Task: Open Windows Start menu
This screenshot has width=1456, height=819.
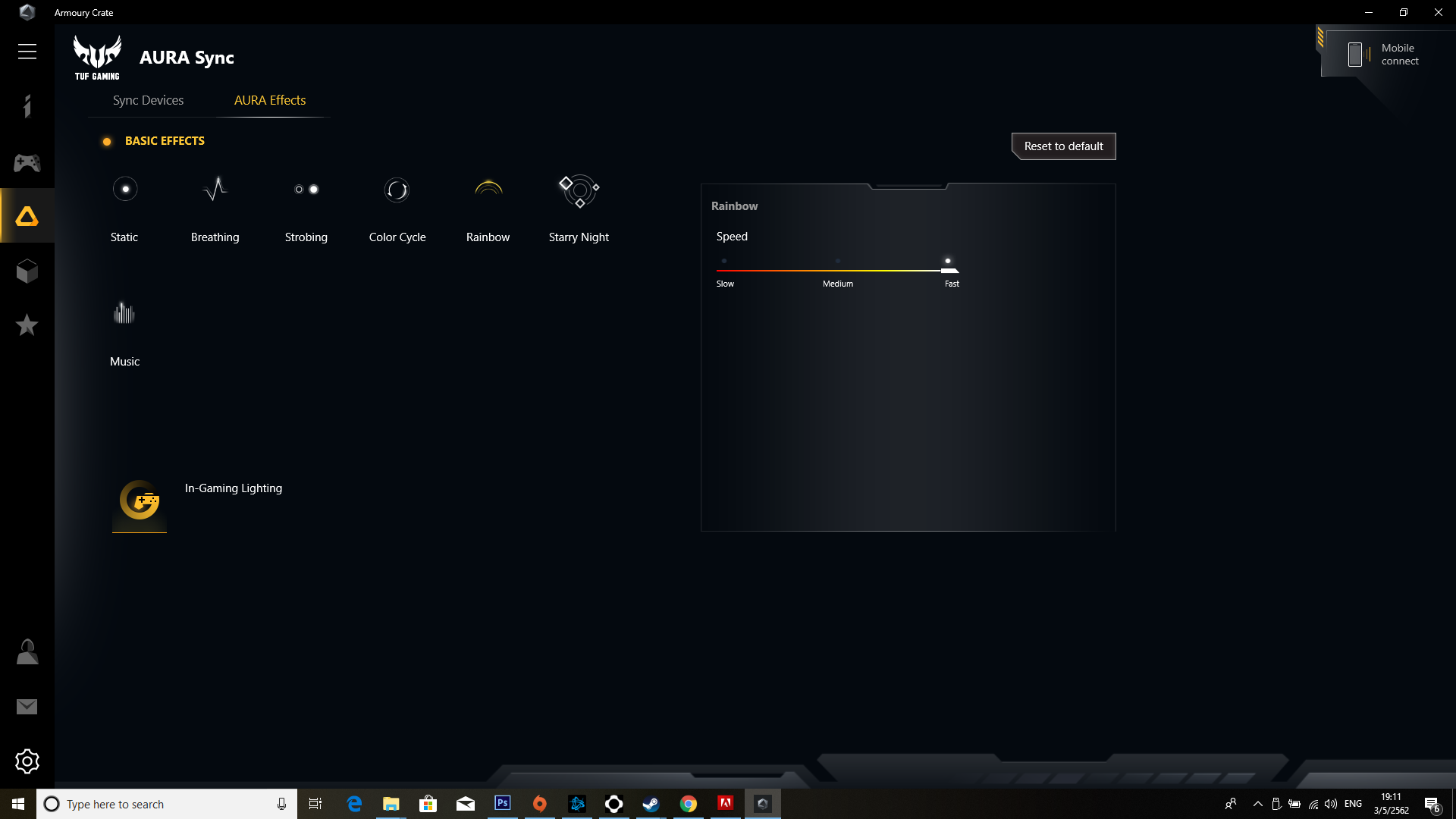Action: pyautogui.click(x=18, y=804)
